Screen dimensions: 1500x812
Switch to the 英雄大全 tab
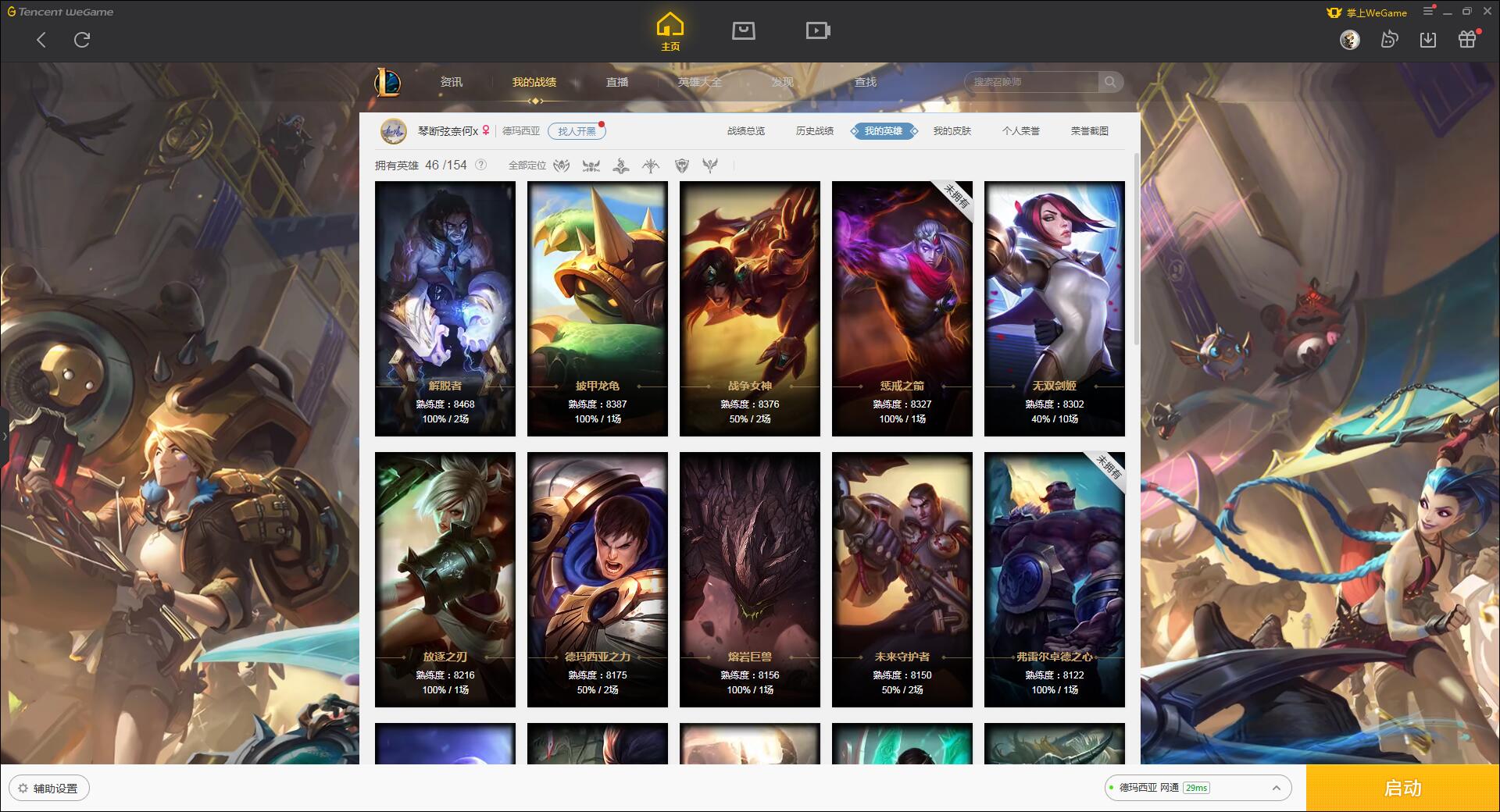click(700, 82)
